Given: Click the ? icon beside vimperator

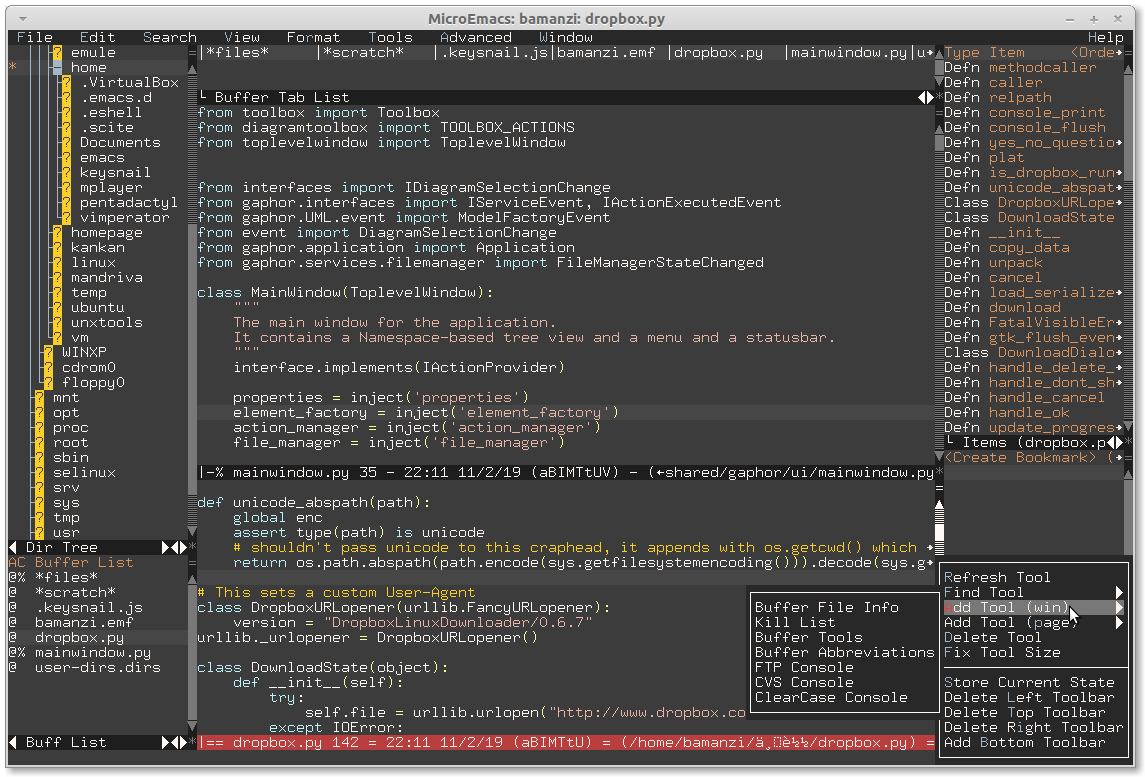Looking at the screenshot, I should coord(66,218).
